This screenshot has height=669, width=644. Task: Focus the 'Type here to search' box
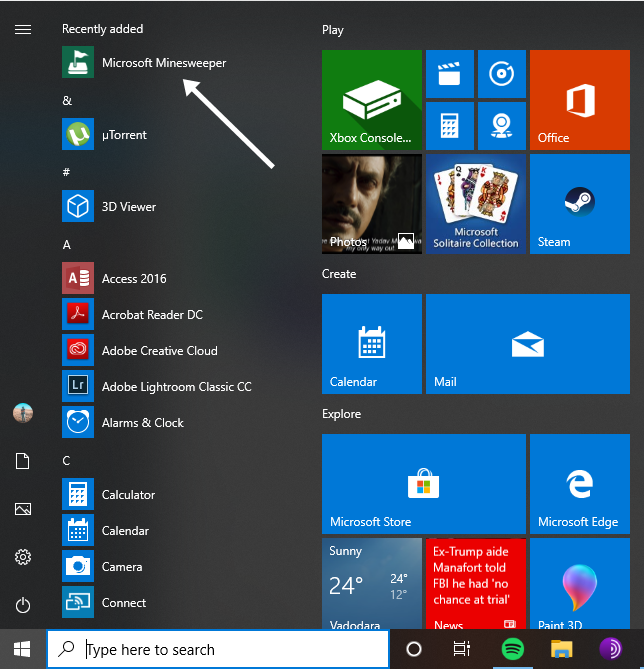coord(218,649)
